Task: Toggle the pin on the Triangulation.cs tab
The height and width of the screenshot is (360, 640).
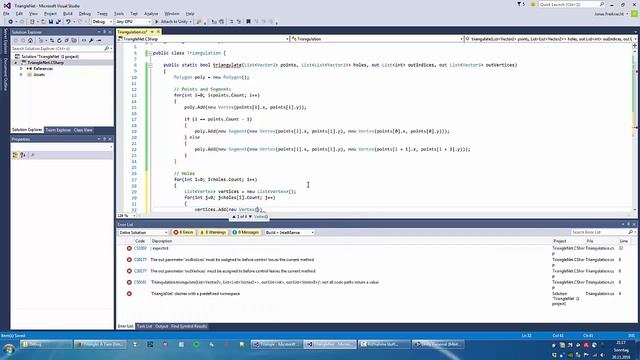Action: point(152,32)
